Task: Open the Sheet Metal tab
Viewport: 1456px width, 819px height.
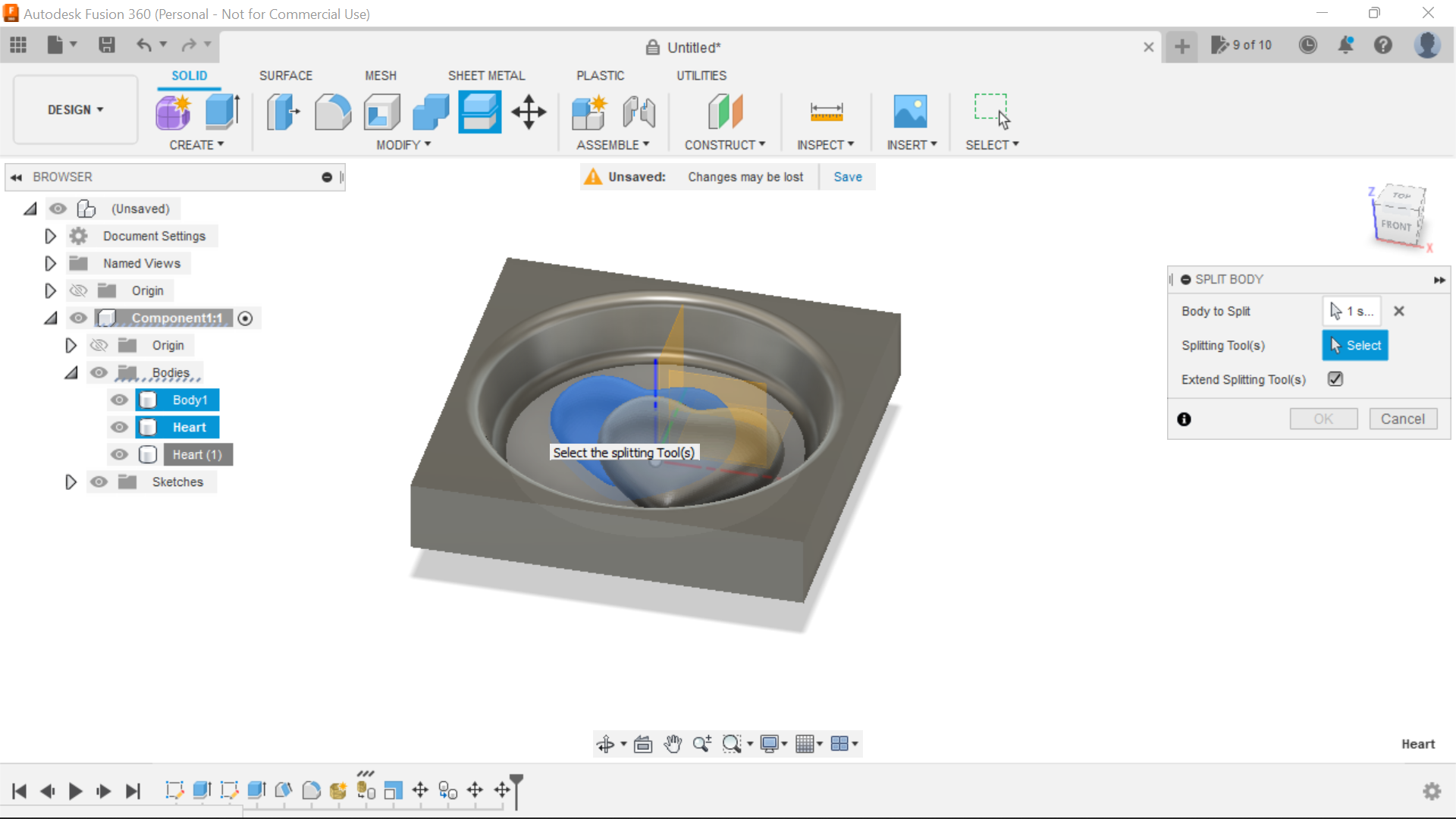Action: tap(486, 75)
